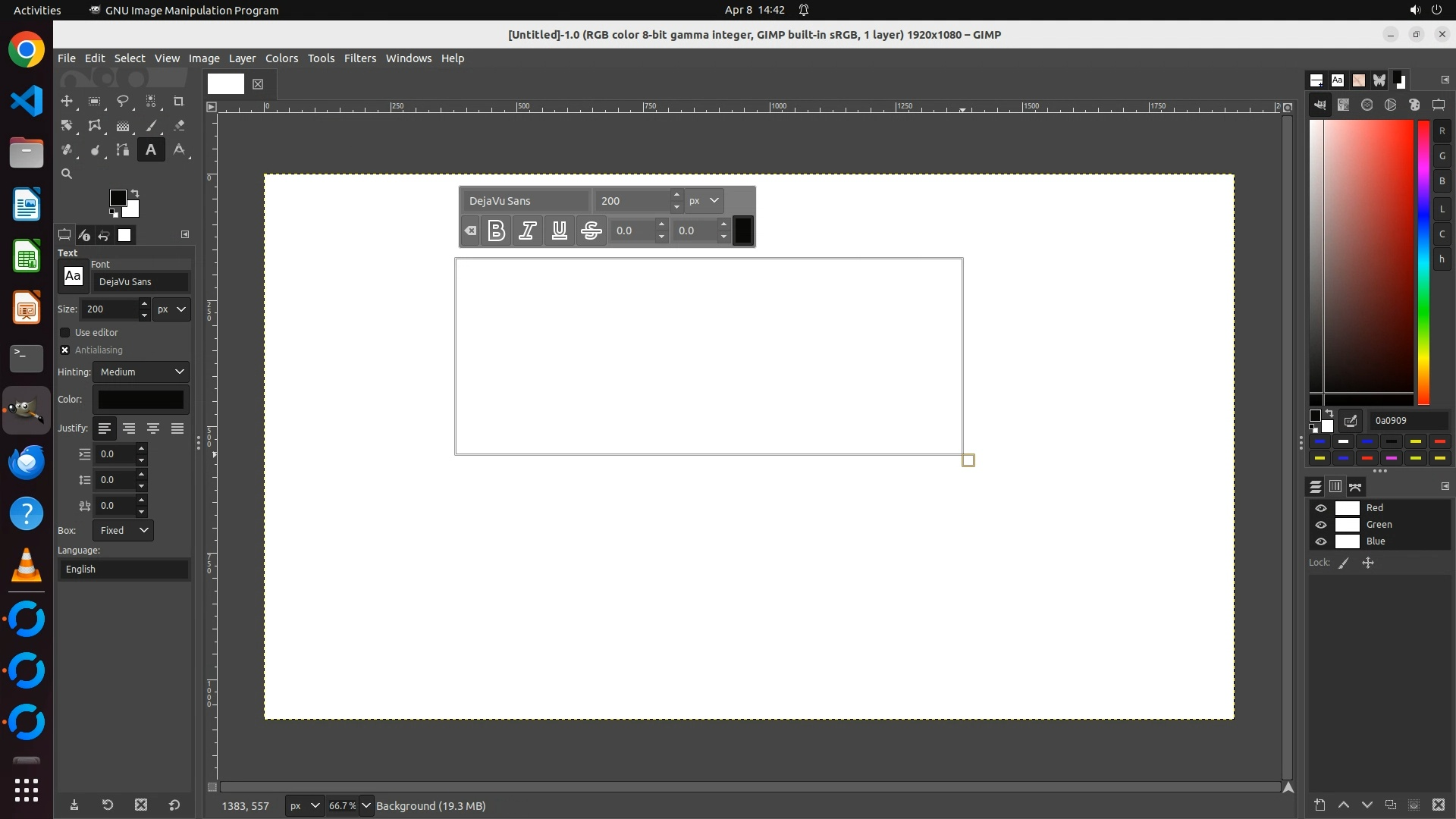Open the Hinting Medium dropdown

click(x=141, y=372)
